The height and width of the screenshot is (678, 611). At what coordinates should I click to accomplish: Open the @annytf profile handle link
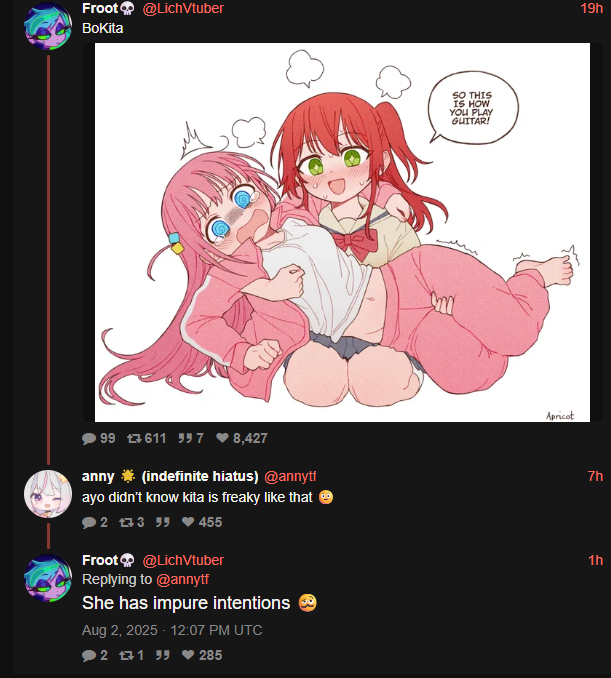[290, 477]
